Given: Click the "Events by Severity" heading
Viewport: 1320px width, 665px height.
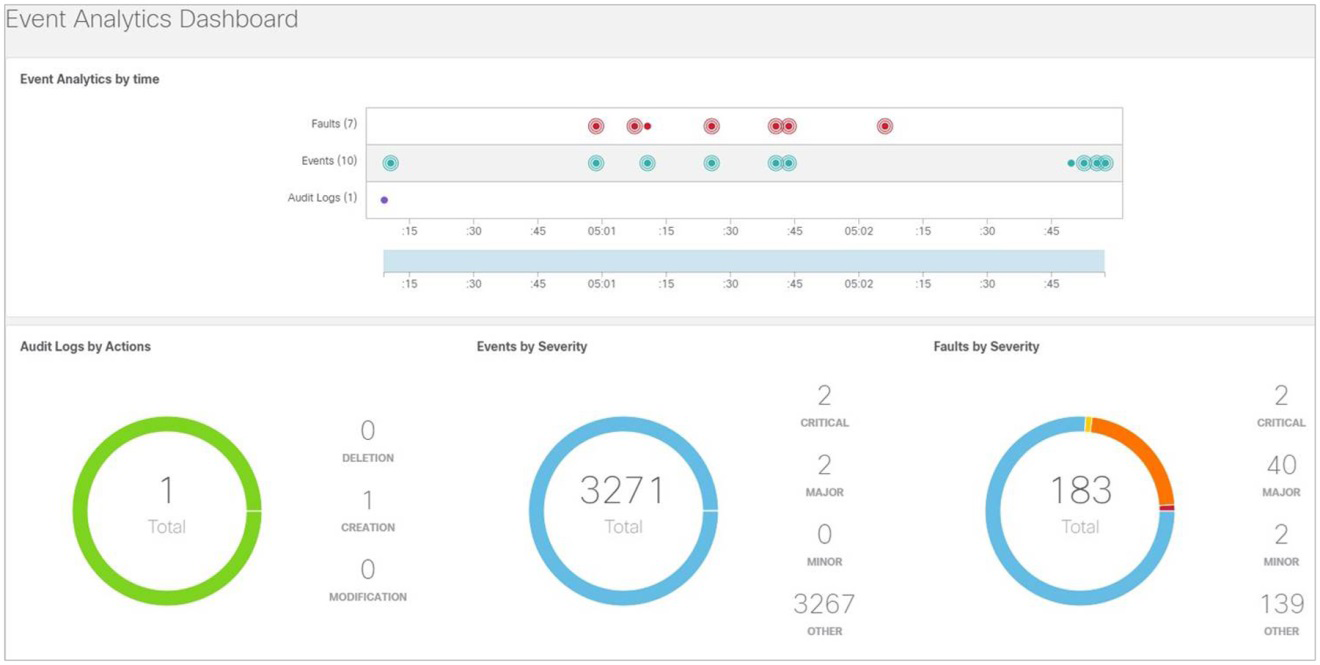Looking at the screenshot, I should pyautogui.click(x=532, y=347).
